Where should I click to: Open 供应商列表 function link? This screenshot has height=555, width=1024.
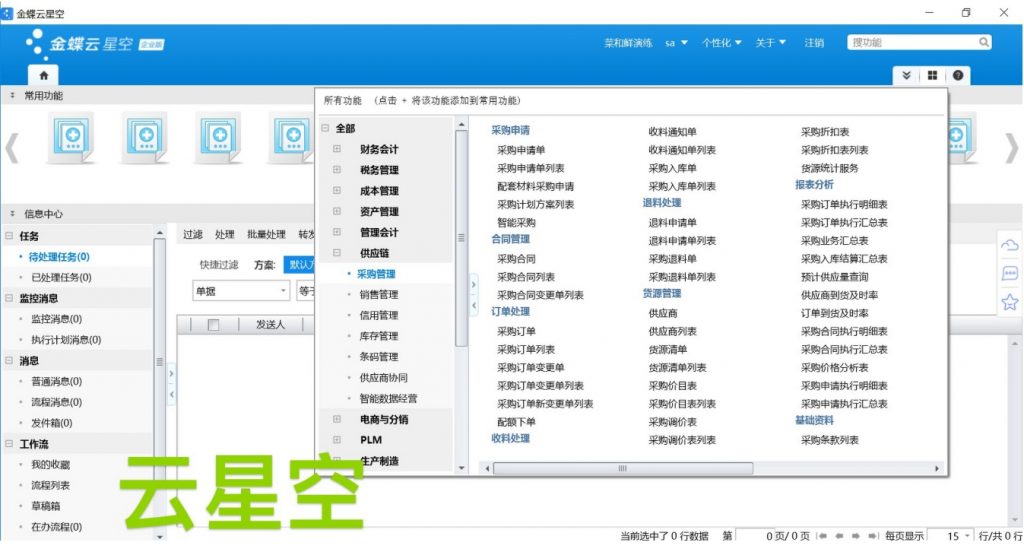click(x=673, y=332)
